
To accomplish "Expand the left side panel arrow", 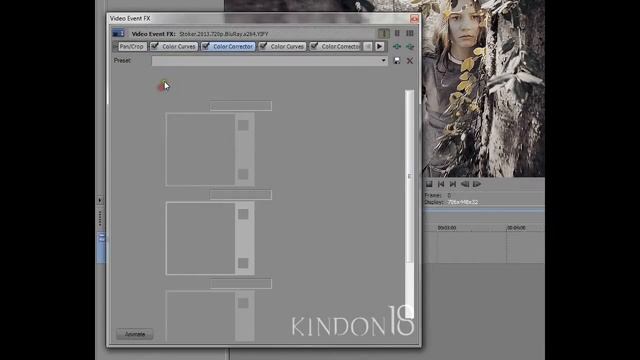I will point(100,200).
